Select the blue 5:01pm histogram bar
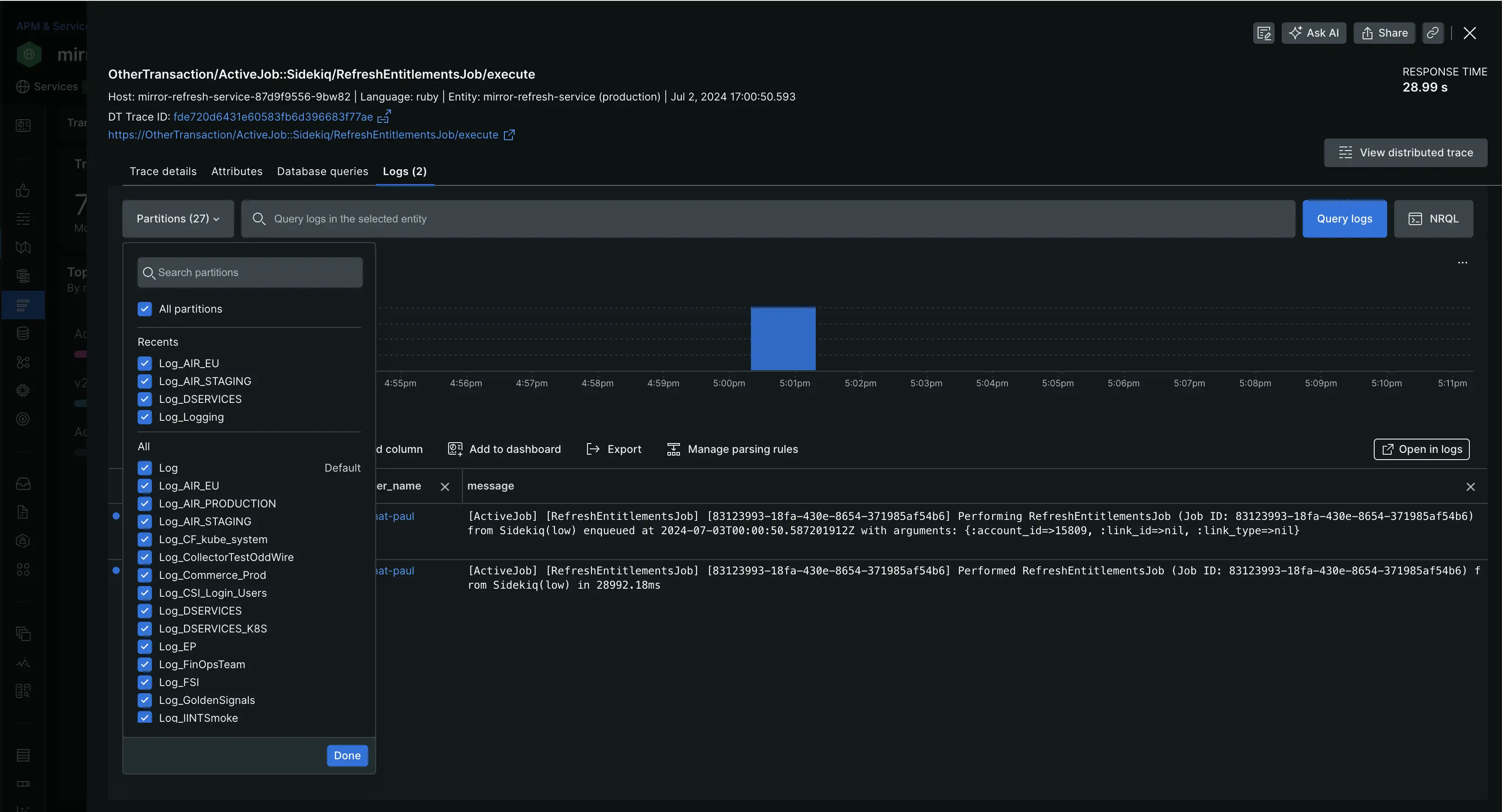Screen dimensions: 1502x812 [x=783, y=338]
